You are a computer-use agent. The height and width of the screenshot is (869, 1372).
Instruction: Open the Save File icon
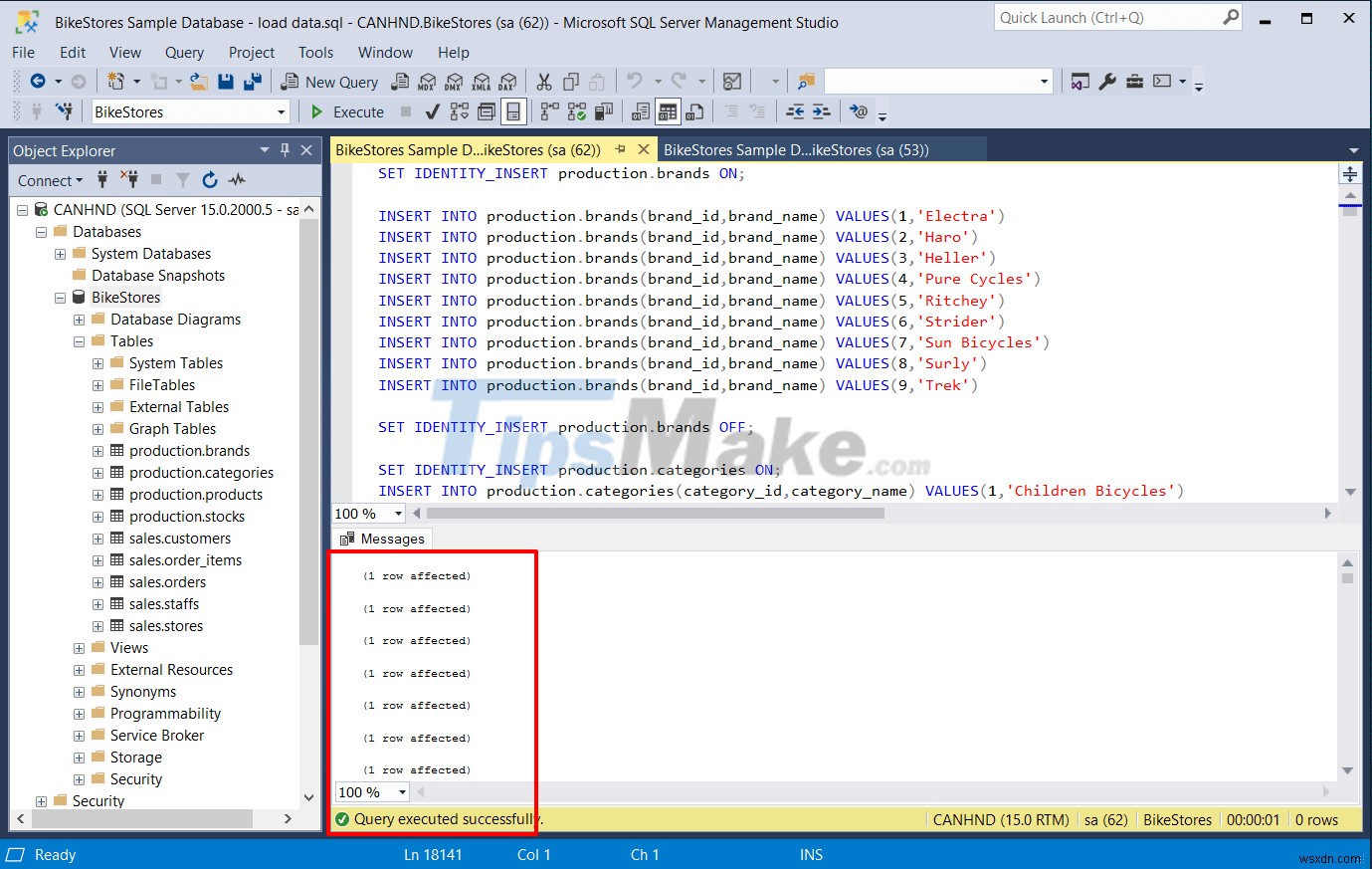pyautogui.click(x=227, y=82)
